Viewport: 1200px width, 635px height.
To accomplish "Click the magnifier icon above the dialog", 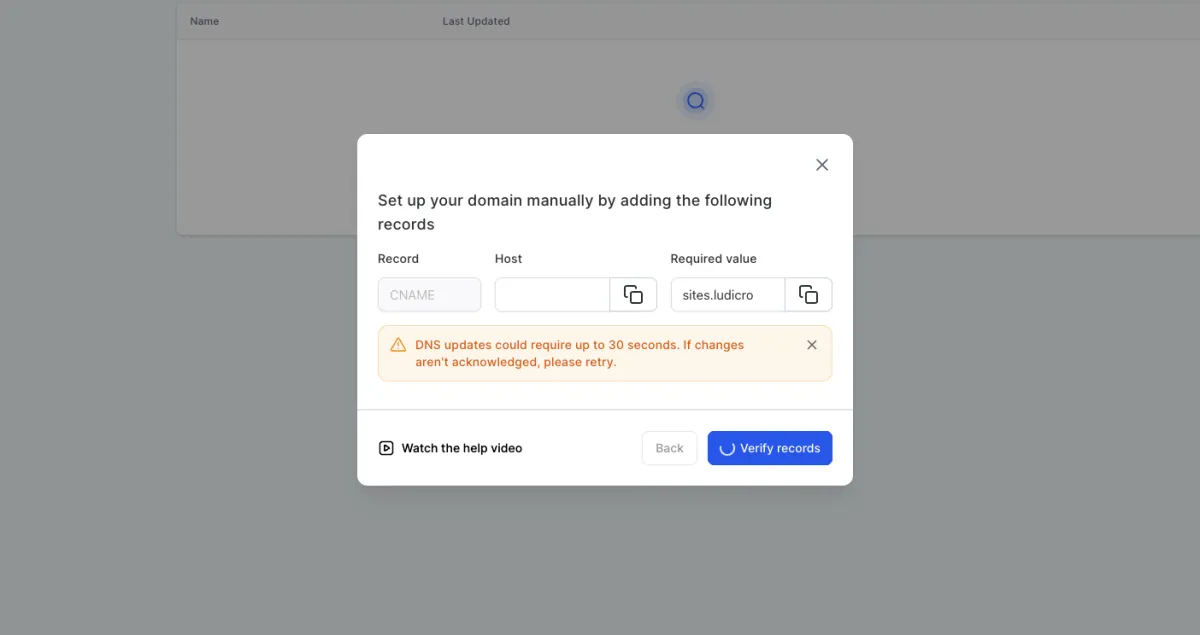I will pos(696,101).
